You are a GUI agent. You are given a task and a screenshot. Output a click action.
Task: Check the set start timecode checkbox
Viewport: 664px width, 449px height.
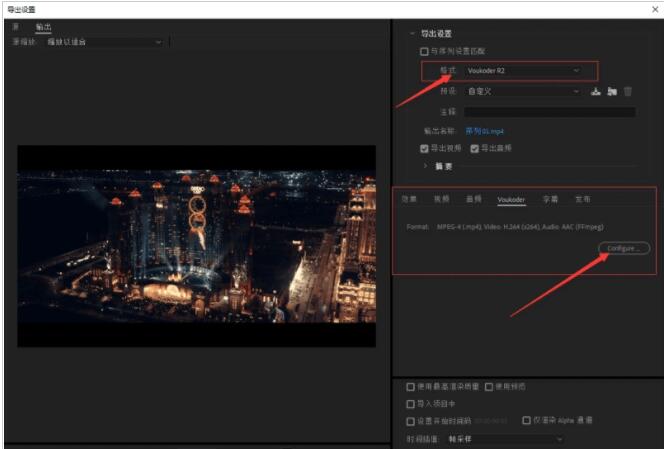click(410, 421)
